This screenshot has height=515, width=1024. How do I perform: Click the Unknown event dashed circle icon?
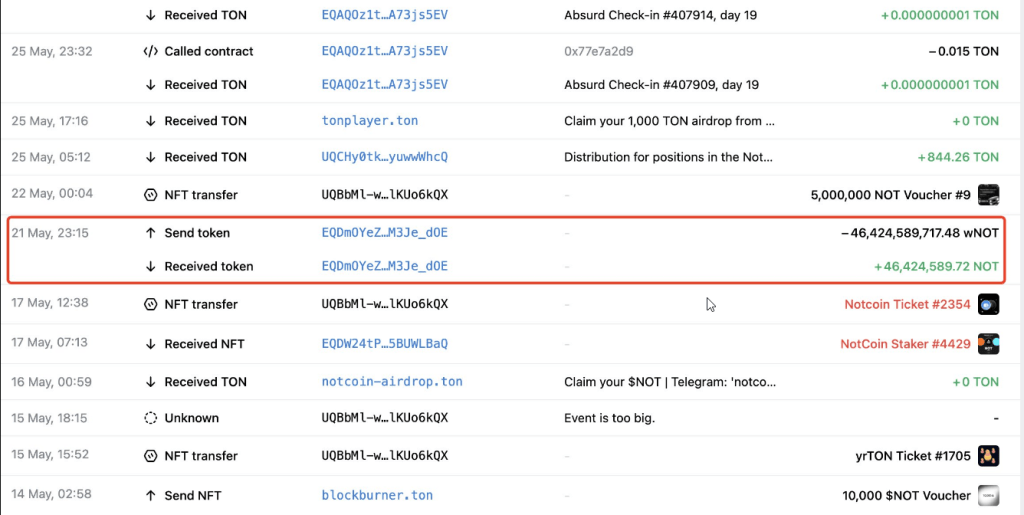[x=150, y=418]
